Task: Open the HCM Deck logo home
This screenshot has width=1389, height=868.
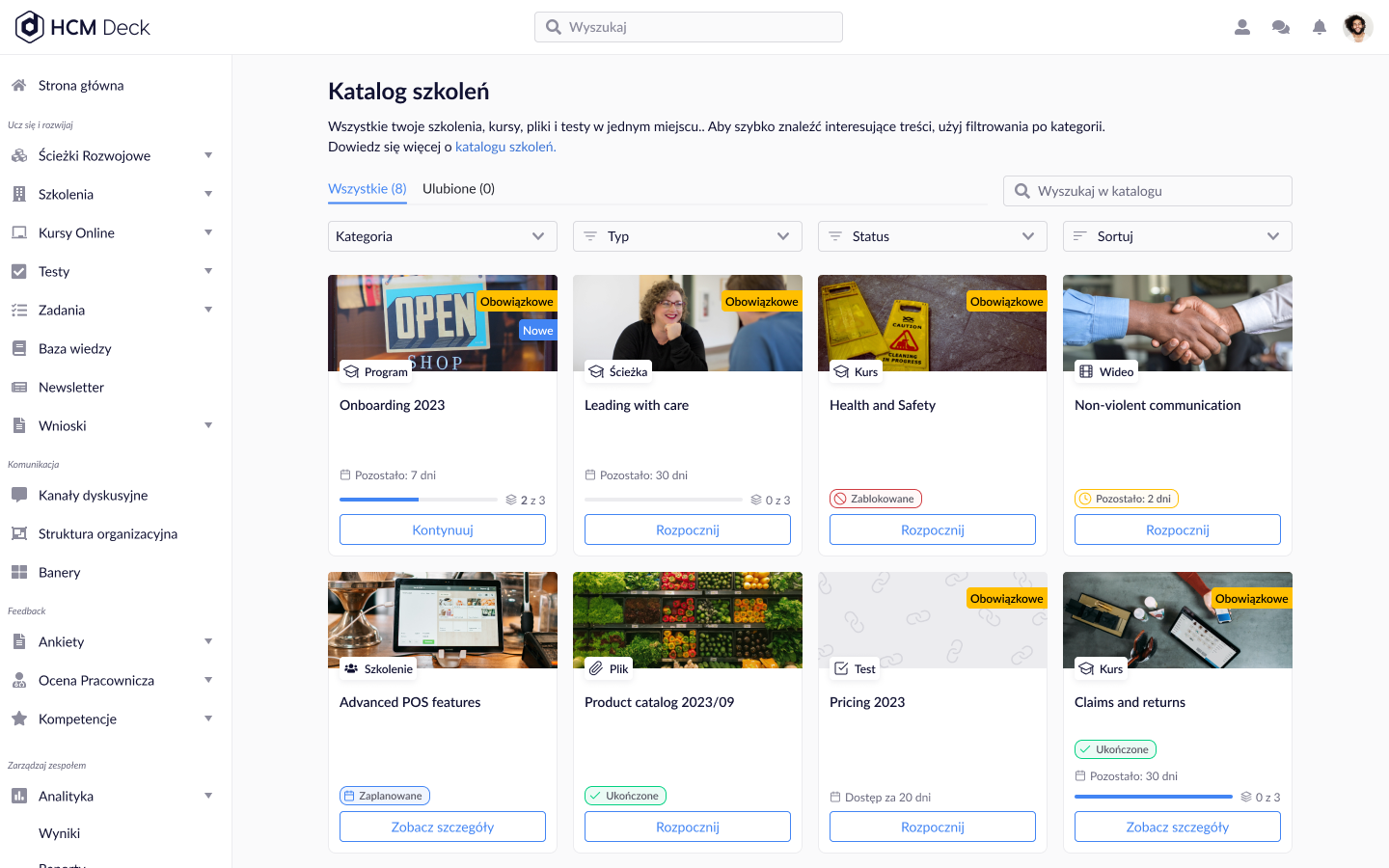Action: point(83,27)
